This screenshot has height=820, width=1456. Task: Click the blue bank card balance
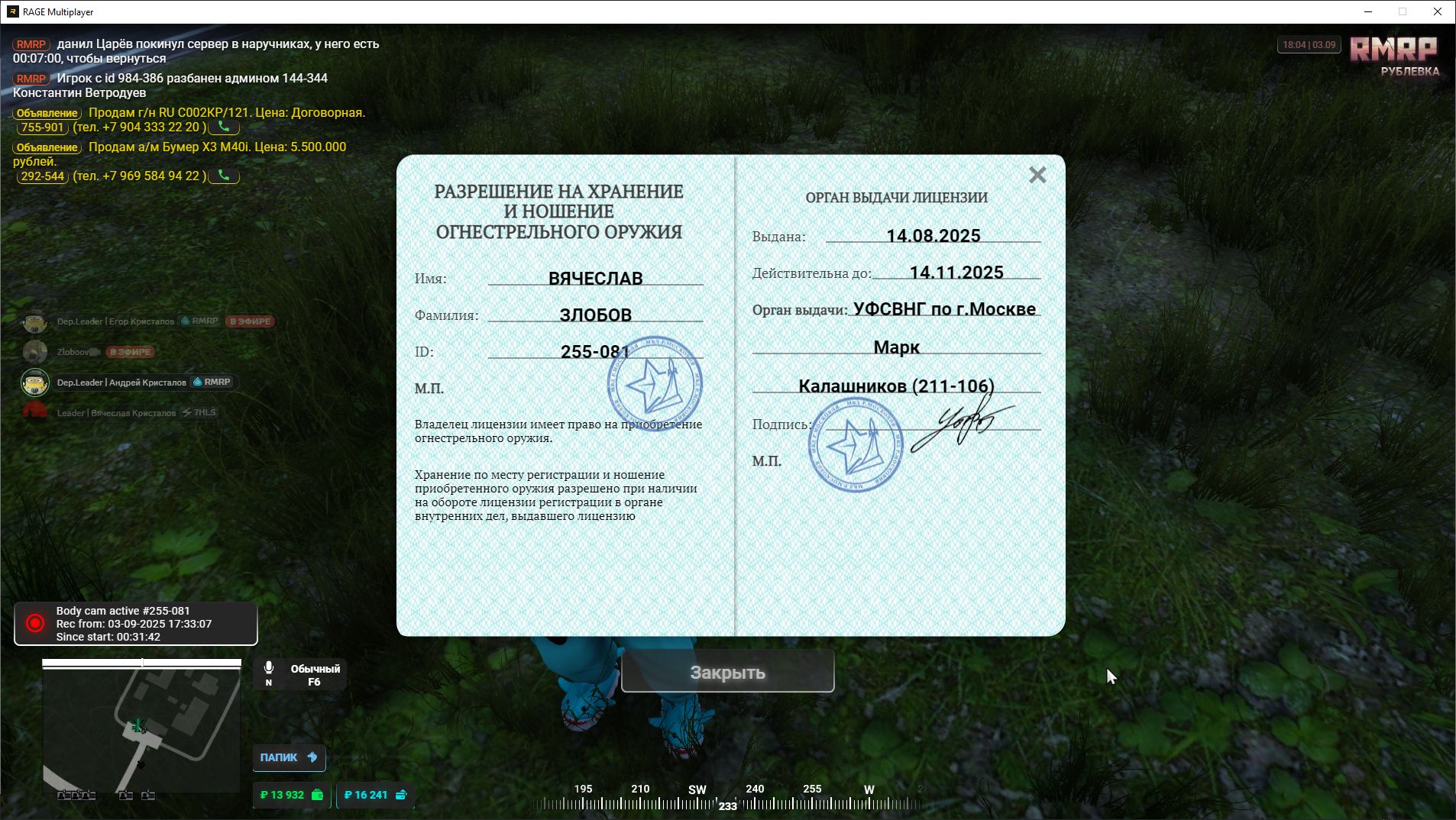coord(374,795)
